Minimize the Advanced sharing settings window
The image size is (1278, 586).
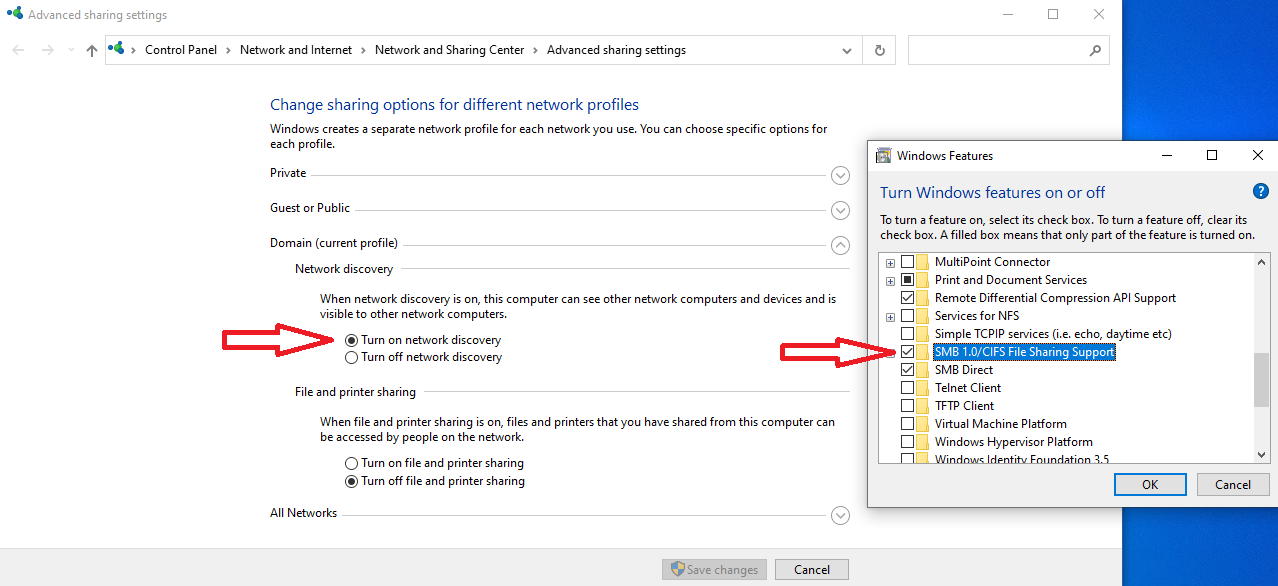point(1007,15)
